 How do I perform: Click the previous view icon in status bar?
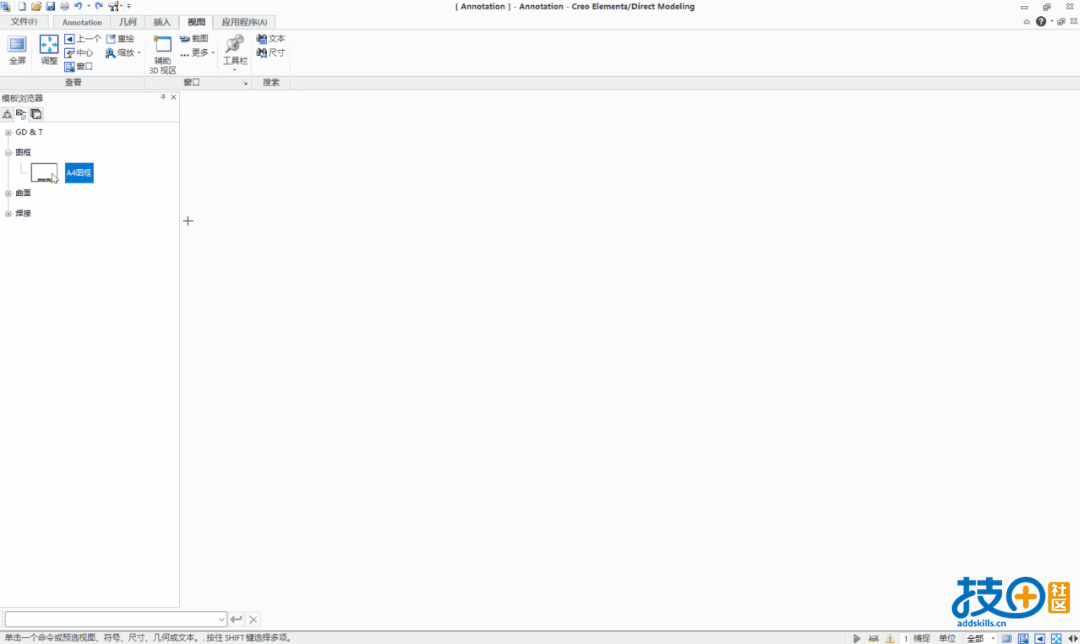[1040, 638]
